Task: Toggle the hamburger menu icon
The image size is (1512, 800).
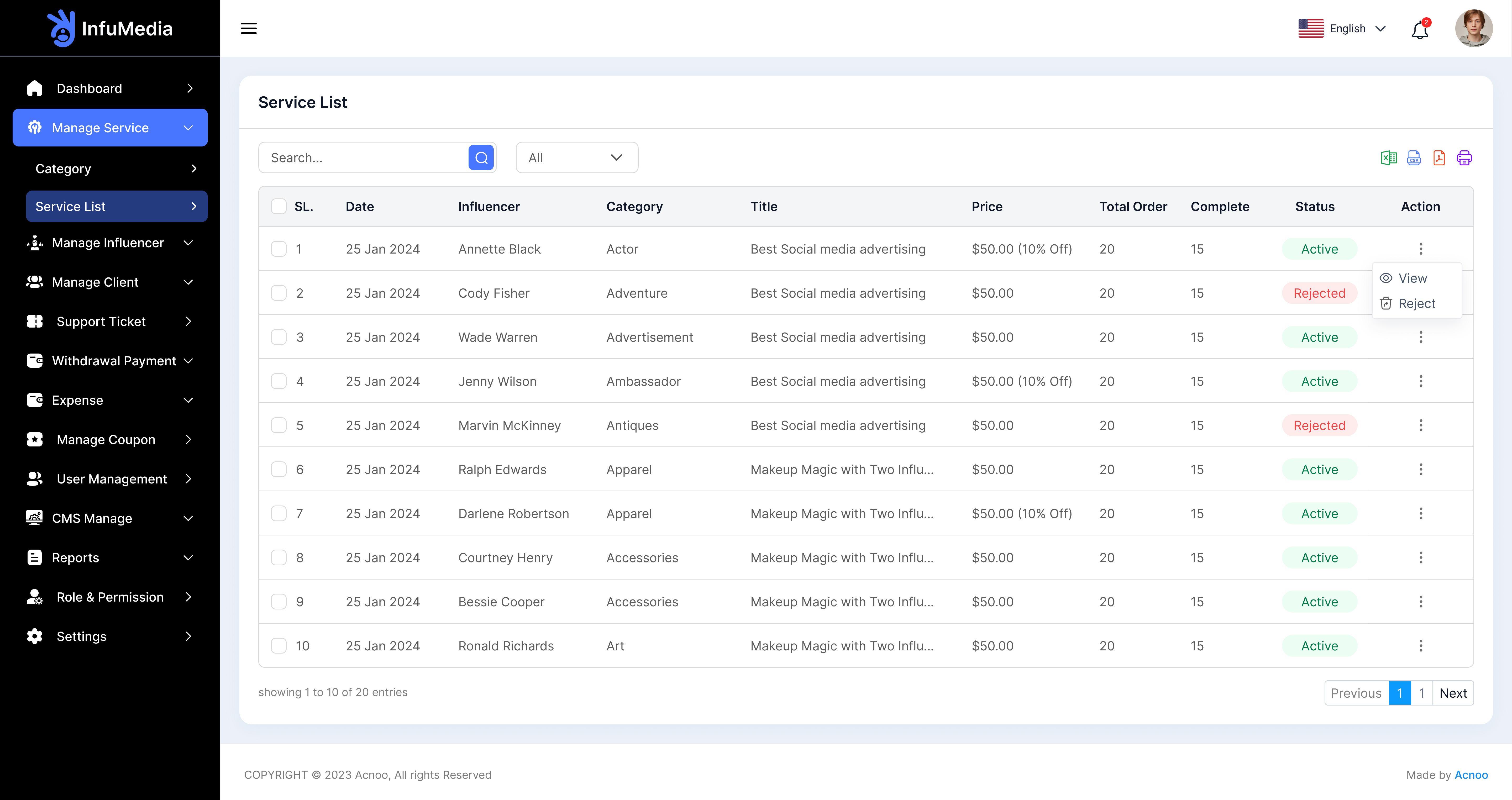Action: click(x=249, y=28)
